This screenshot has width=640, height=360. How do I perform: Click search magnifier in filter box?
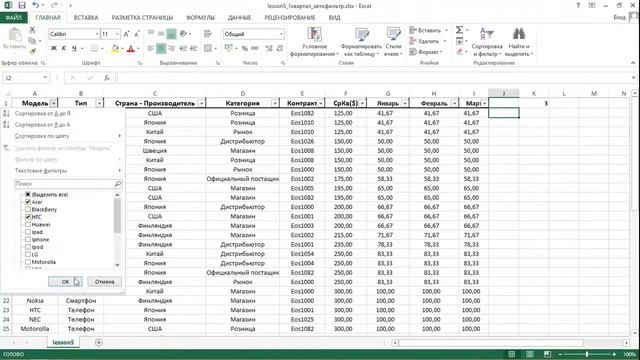118,184
